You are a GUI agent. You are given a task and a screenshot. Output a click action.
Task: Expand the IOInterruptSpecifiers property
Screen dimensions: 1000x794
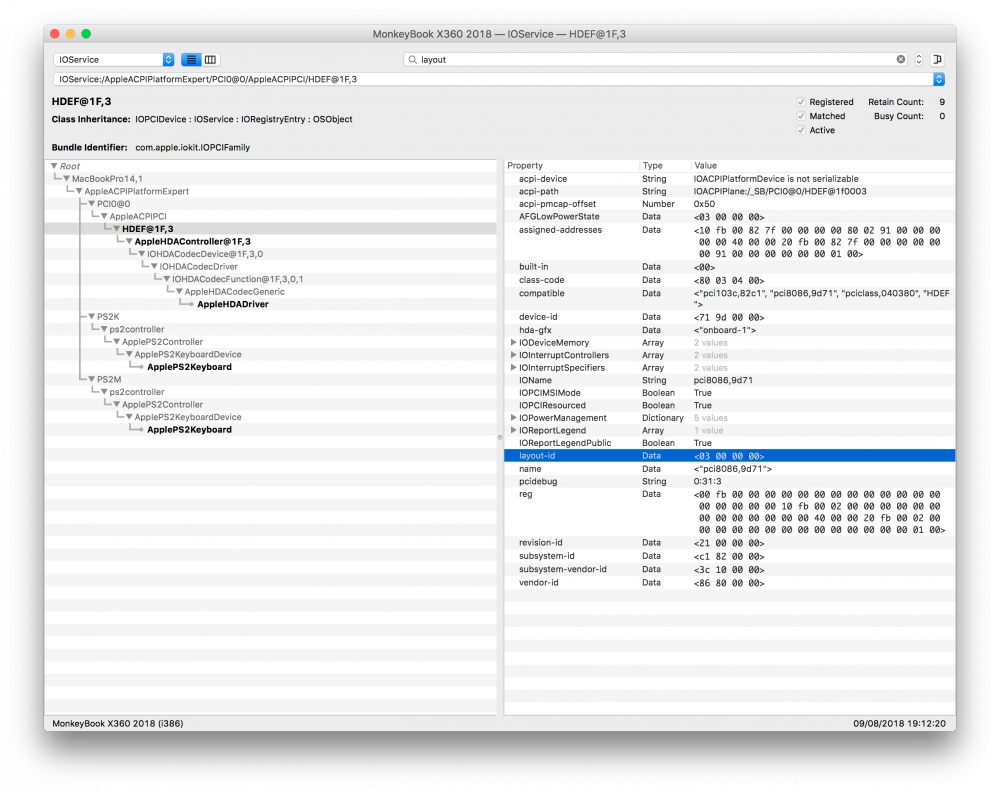(x=513, y=367)
